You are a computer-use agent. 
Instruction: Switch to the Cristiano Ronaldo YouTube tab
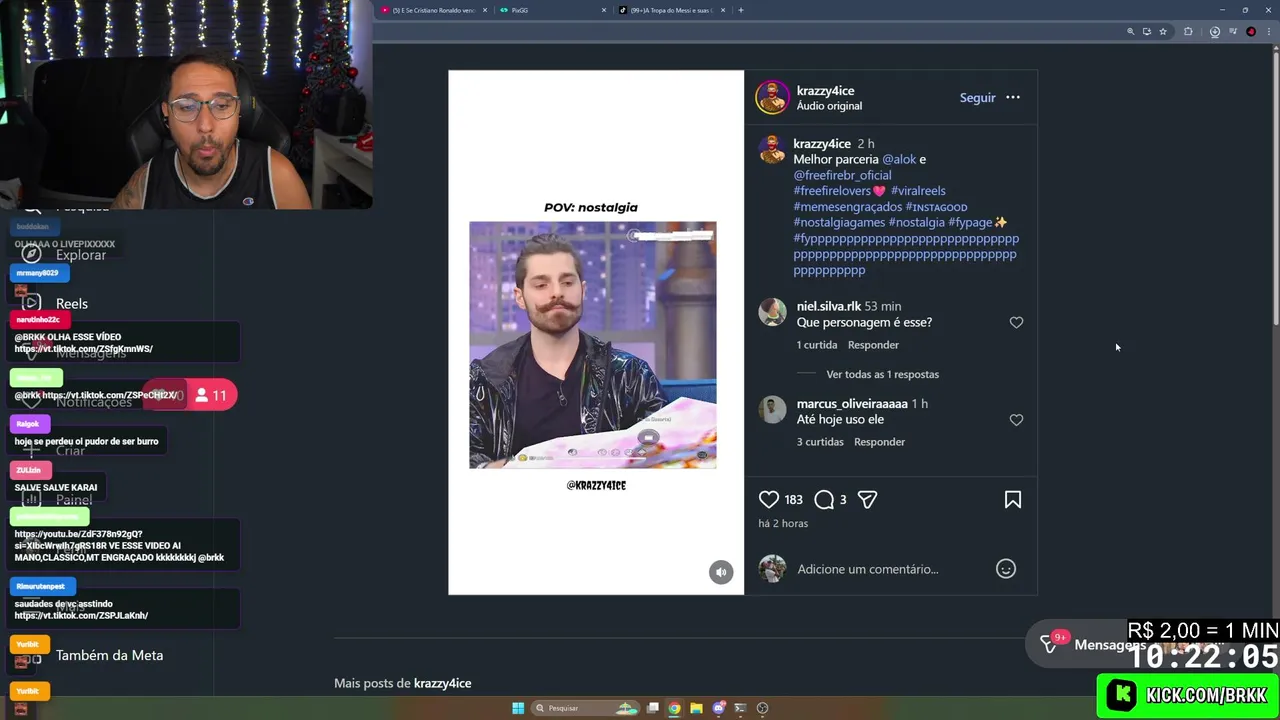432,10
